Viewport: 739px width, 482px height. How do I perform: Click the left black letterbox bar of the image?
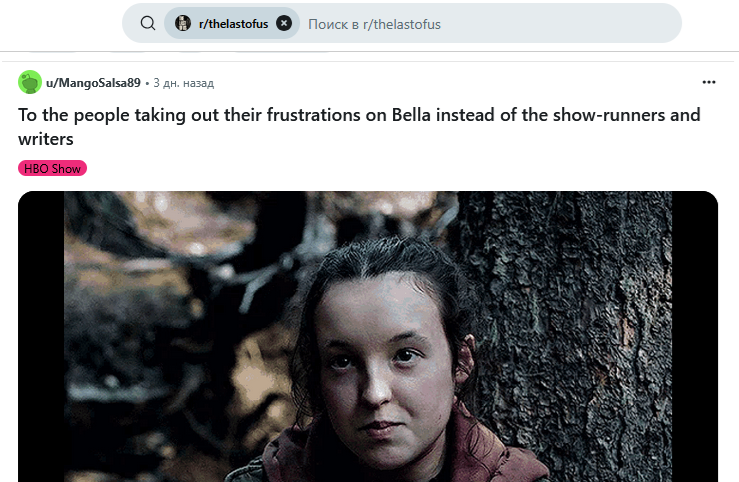click(x=41, y=336)
